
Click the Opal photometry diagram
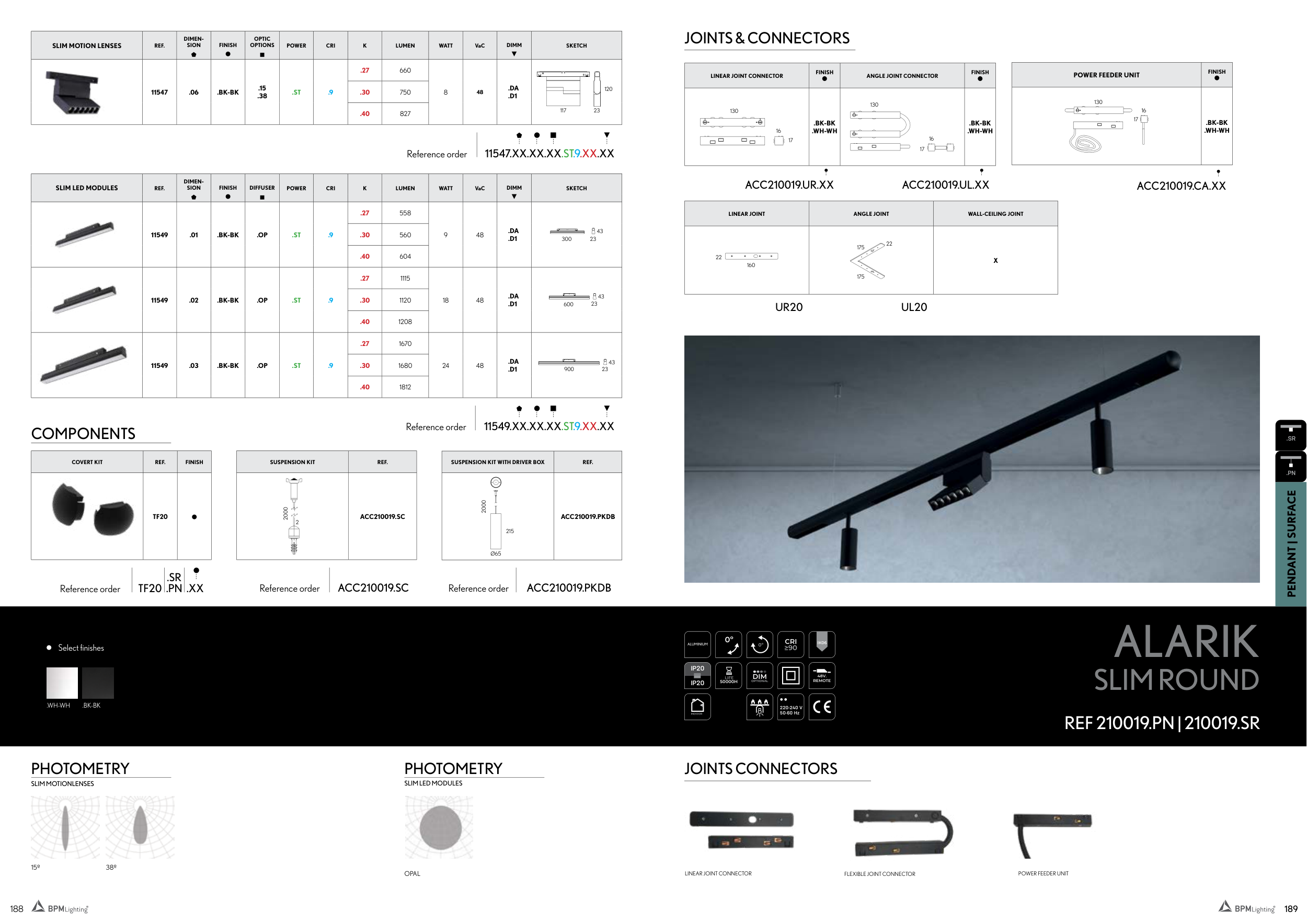(440, 827)
